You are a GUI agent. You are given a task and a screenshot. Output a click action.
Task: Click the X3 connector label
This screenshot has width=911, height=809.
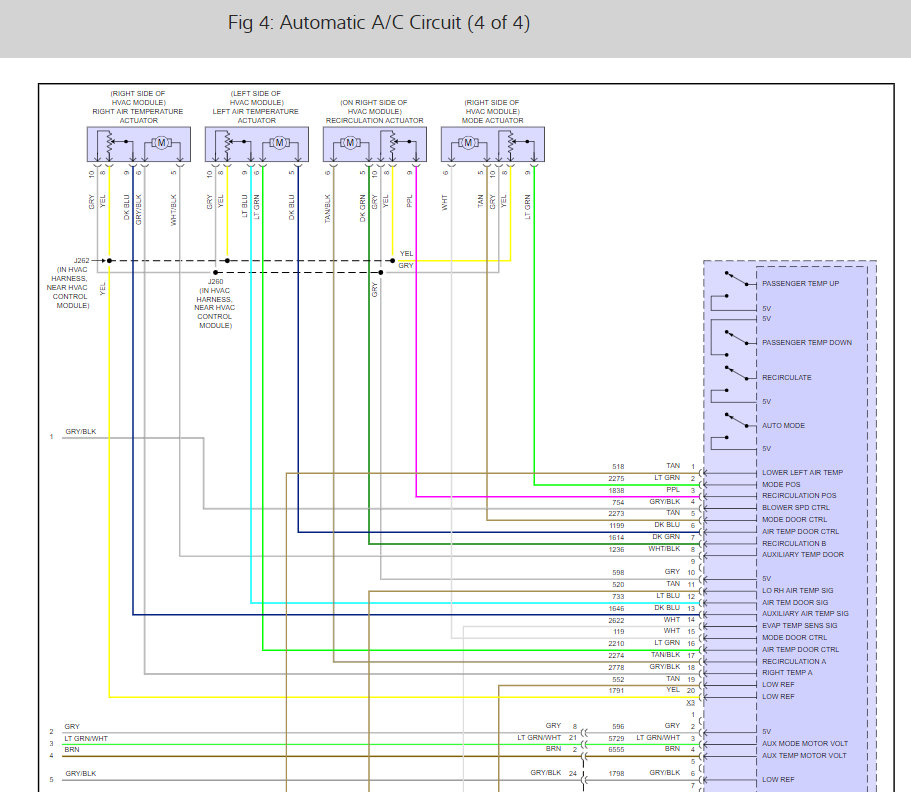[690, 703]
